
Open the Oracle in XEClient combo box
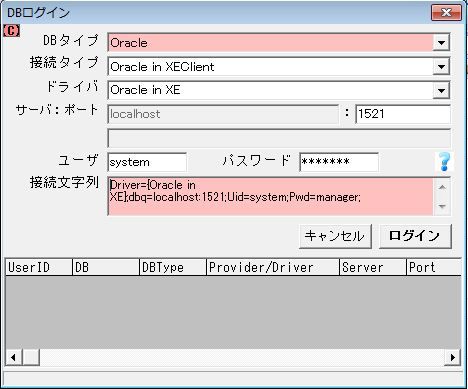coord(279,66)
